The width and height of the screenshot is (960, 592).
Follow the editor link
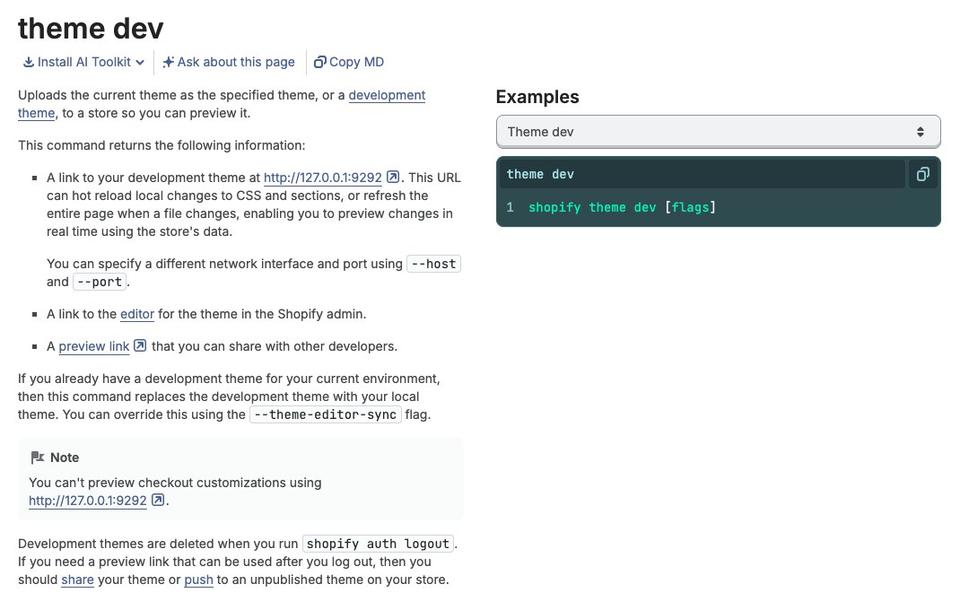tap(137, 314)
